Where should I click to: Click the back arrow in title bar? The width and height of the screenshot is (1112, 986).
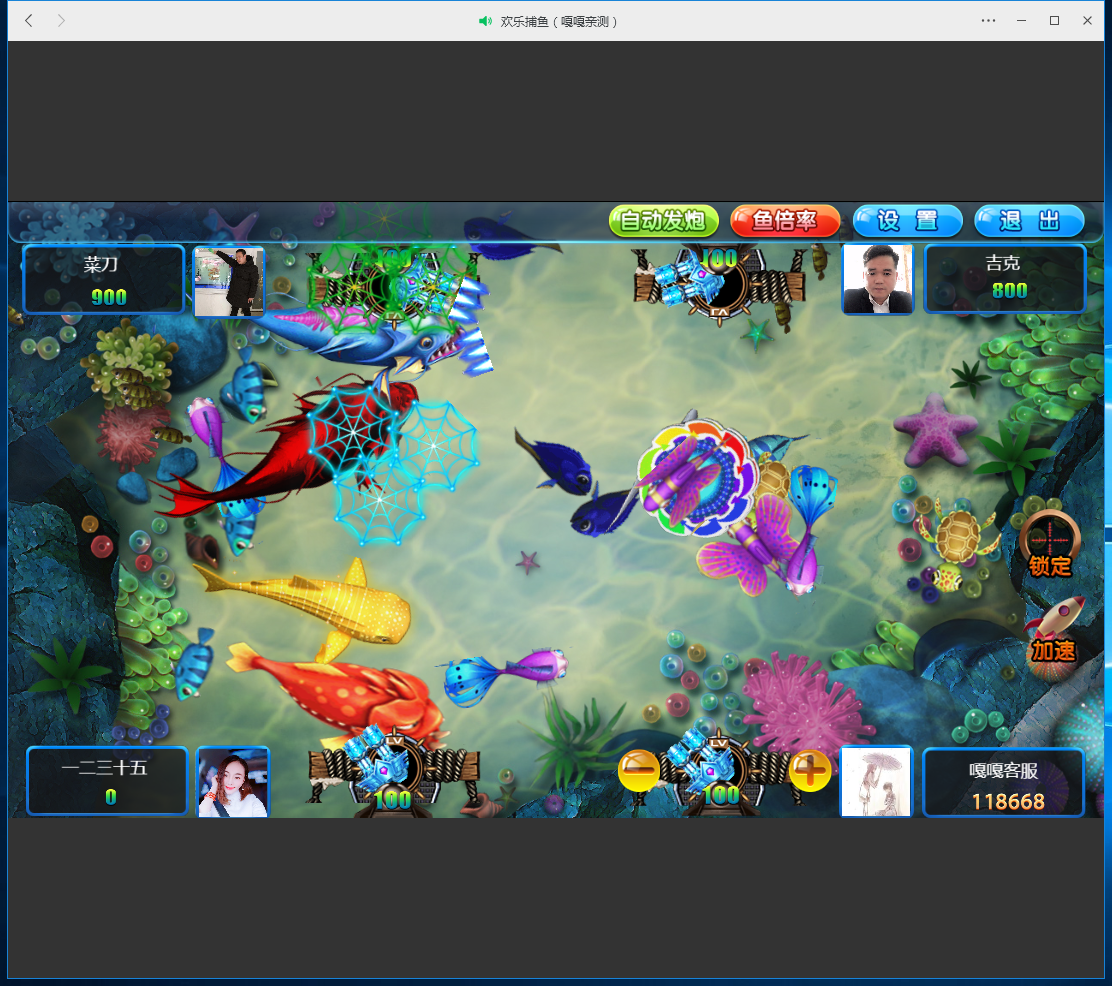pyautogui.click(x=29, y=20)
